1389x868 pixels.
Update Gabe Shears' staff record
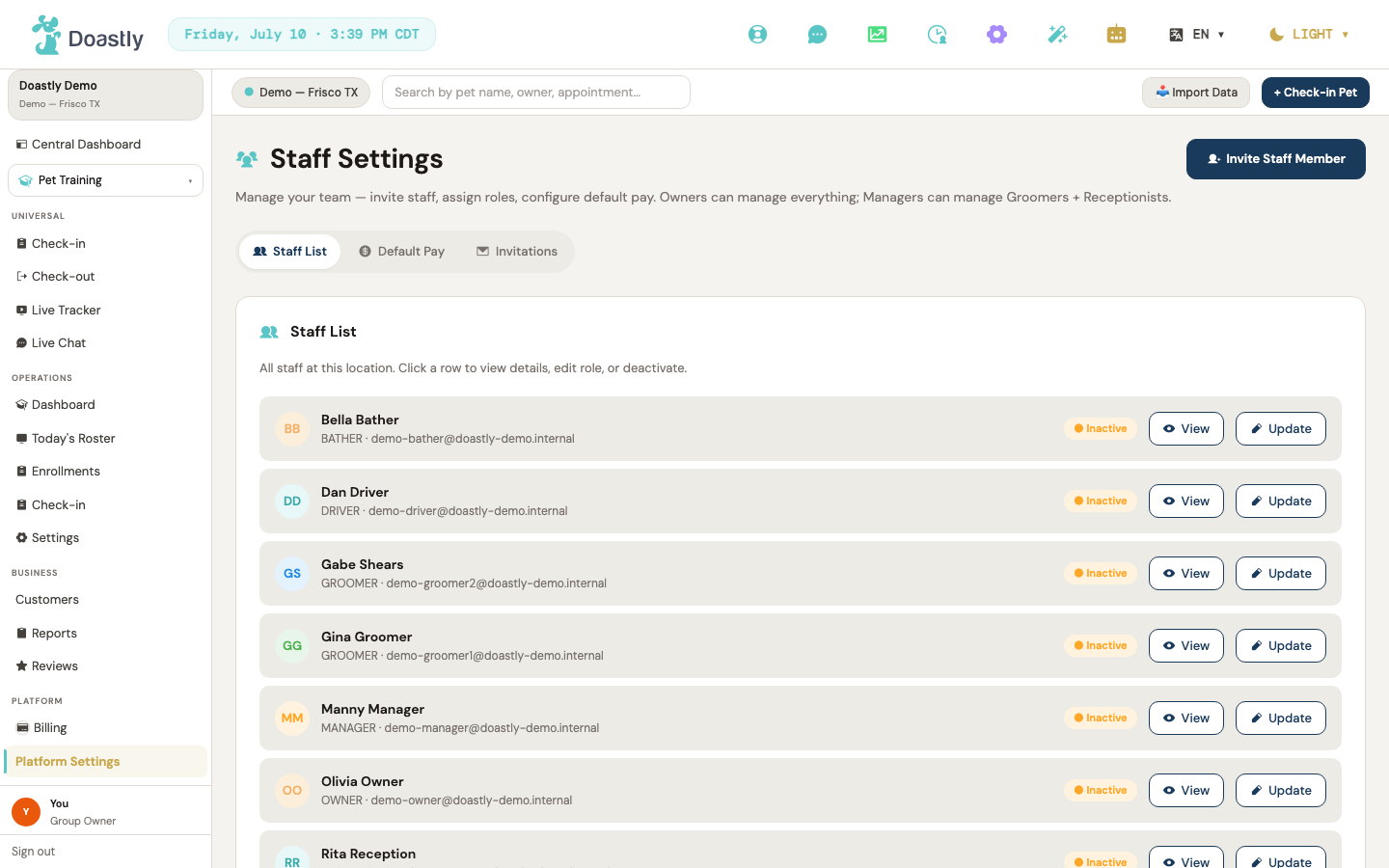coord(1281,574)
